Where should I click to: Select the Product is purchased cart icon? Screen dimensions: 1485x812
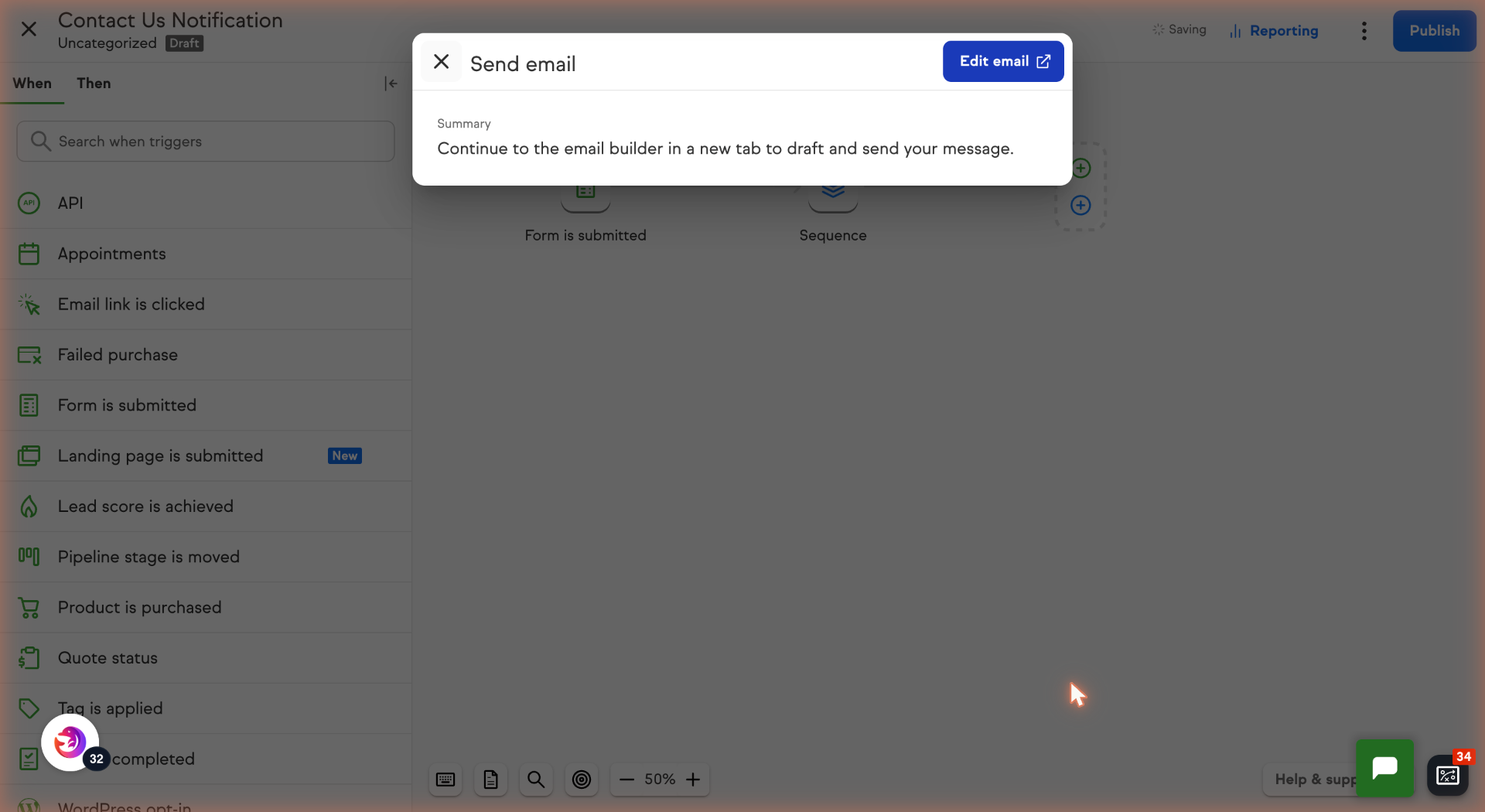tap(29, 608)
